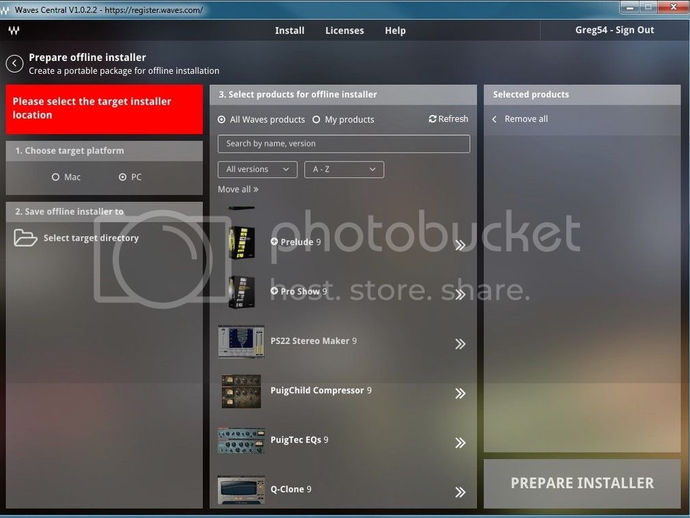Click the PuigTec EQs 9 product name
The image size is (690, 518).
coord(299,440)
